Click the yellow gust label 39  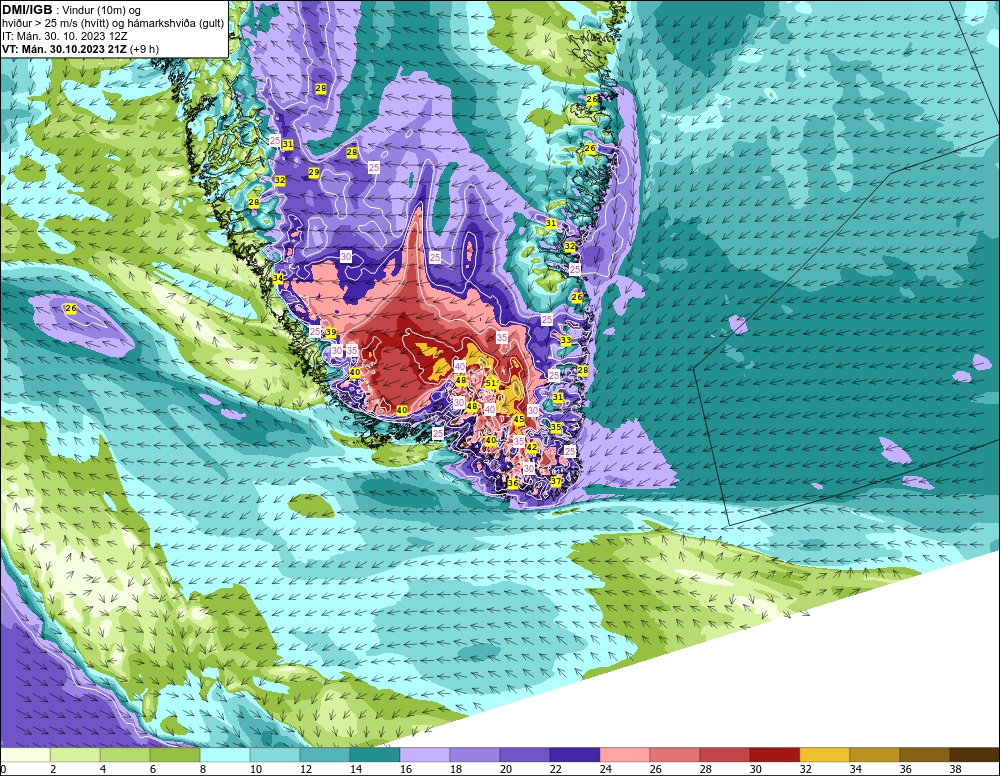click(x=331, y=332)
